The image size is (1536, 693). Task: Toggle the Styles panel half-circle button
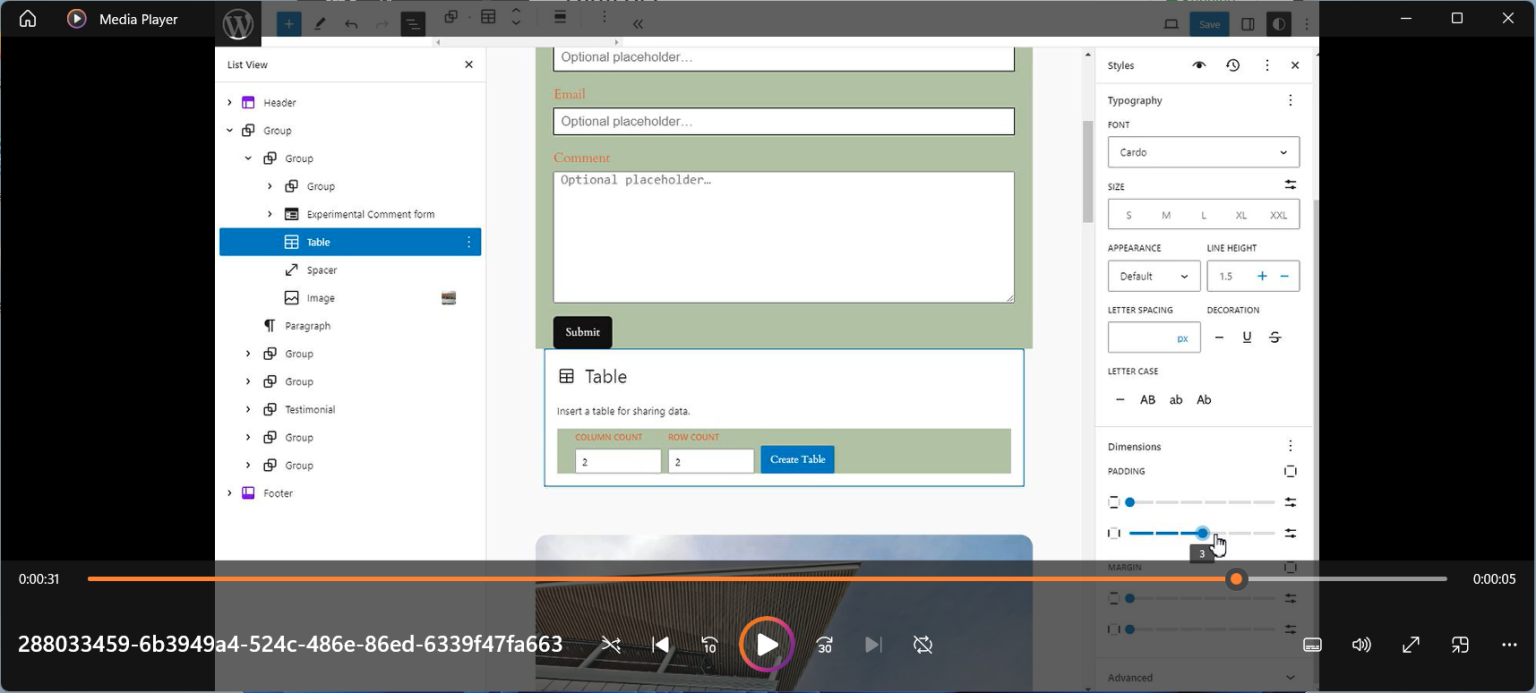pos(1278,24)
